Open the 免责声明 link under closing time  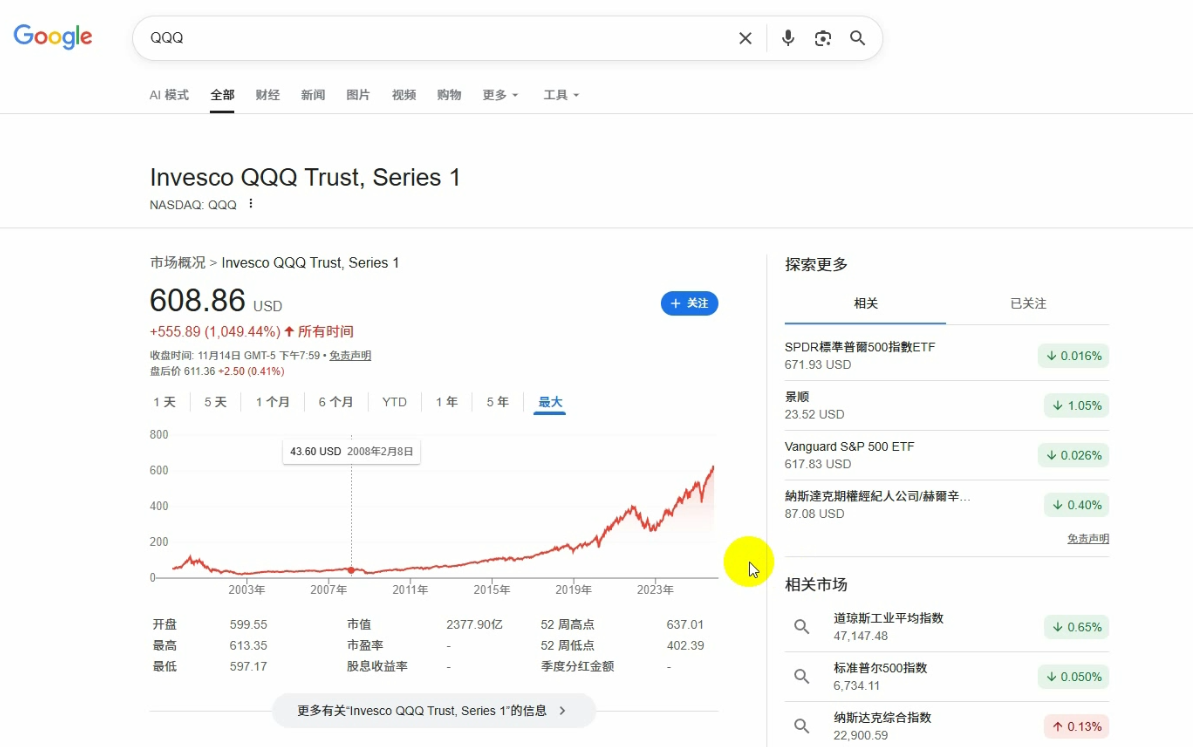click(350, 355)
